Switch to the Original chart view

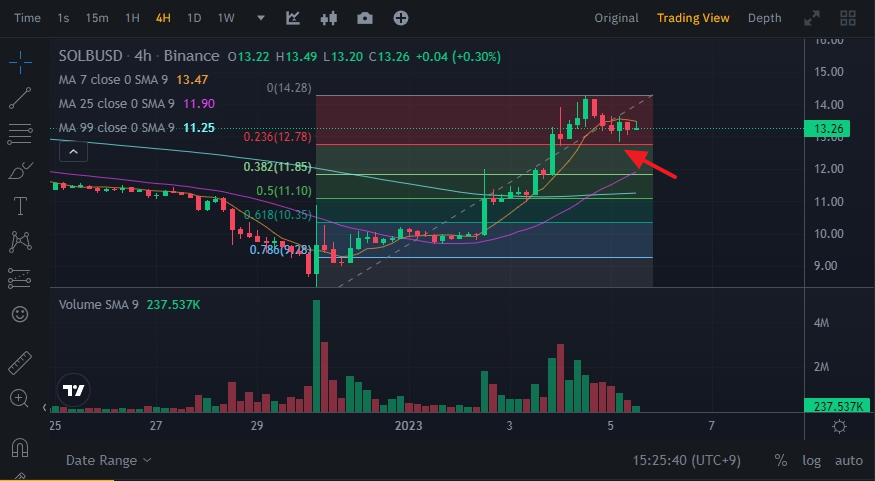(x=616, y=18)
